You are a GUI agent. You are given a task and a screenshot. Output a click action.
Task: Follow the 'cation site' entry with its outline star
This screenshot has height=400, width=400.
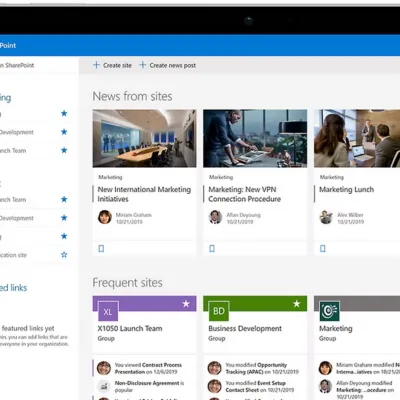[x=64, y=255]
